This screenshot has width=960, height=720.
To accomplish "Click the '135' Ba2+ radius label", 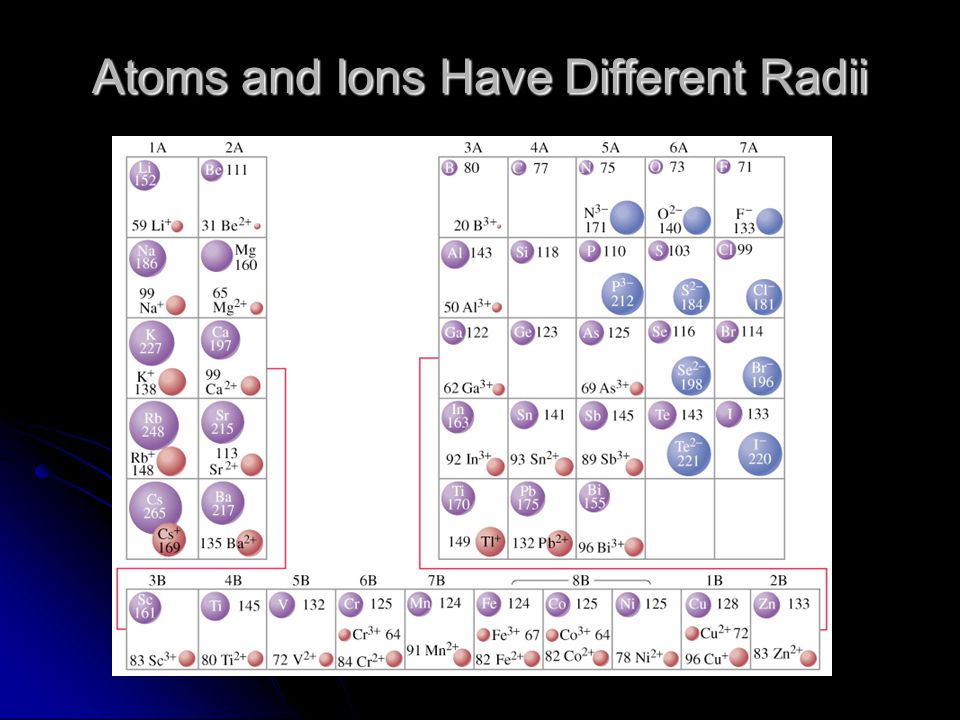I will (x=211, y=543).
